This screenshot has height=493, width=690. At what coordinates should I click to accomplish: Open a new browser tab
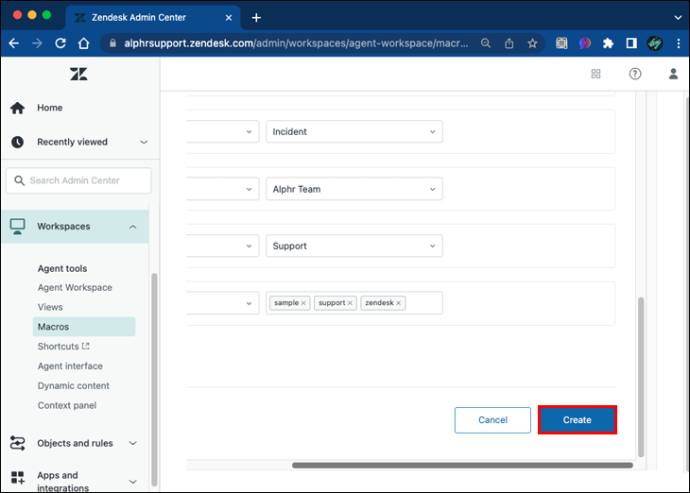click(256, 18)
